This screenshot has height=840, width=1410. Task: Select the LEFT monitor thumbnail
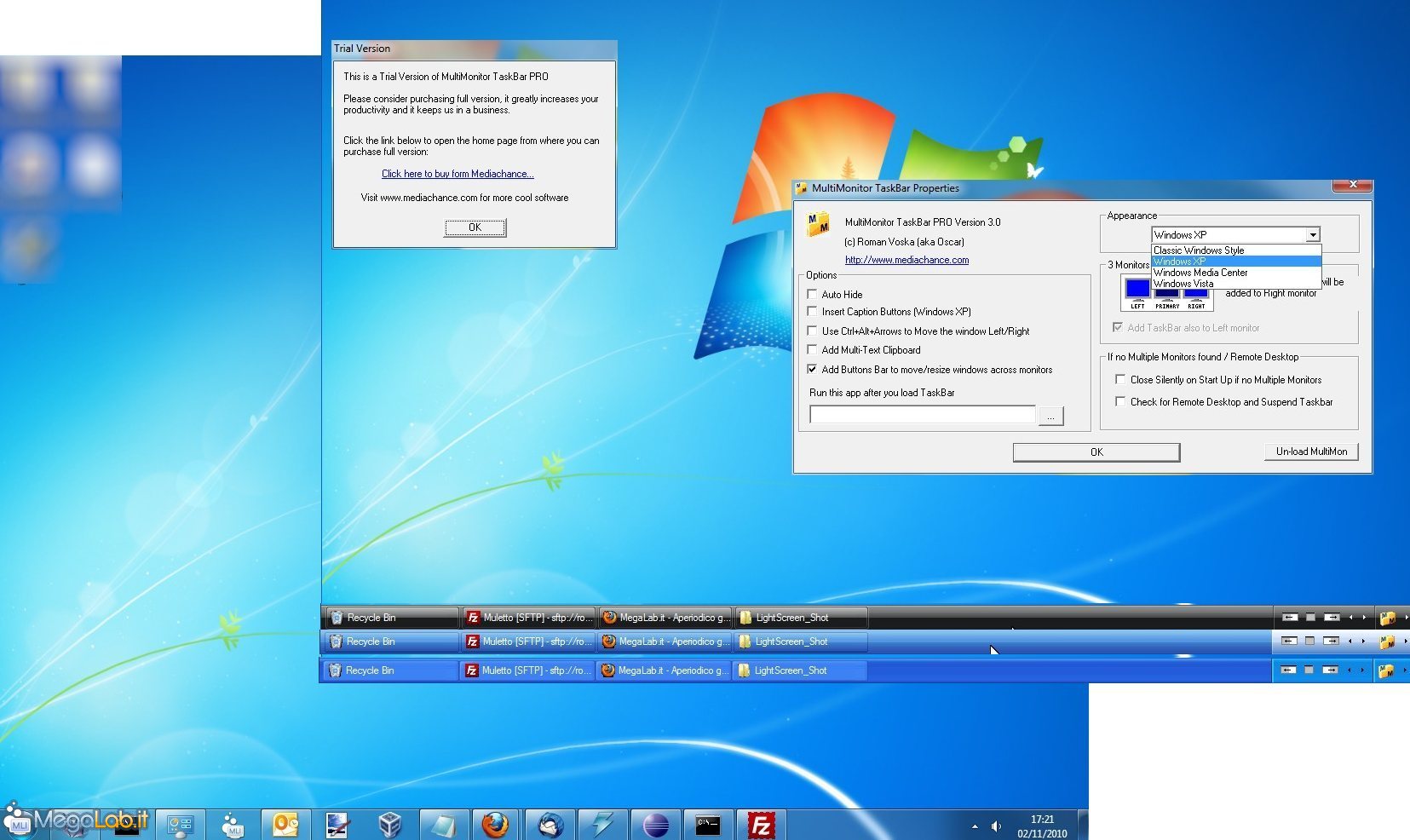(x=1137, y=292)
